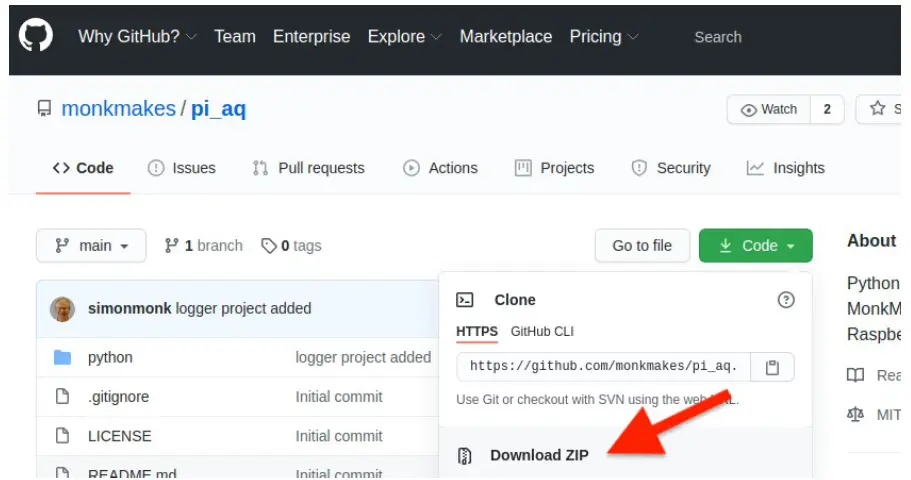911x480 pixels.
Task: Click the simonmonk avatar image
Action: coord(62,309)
